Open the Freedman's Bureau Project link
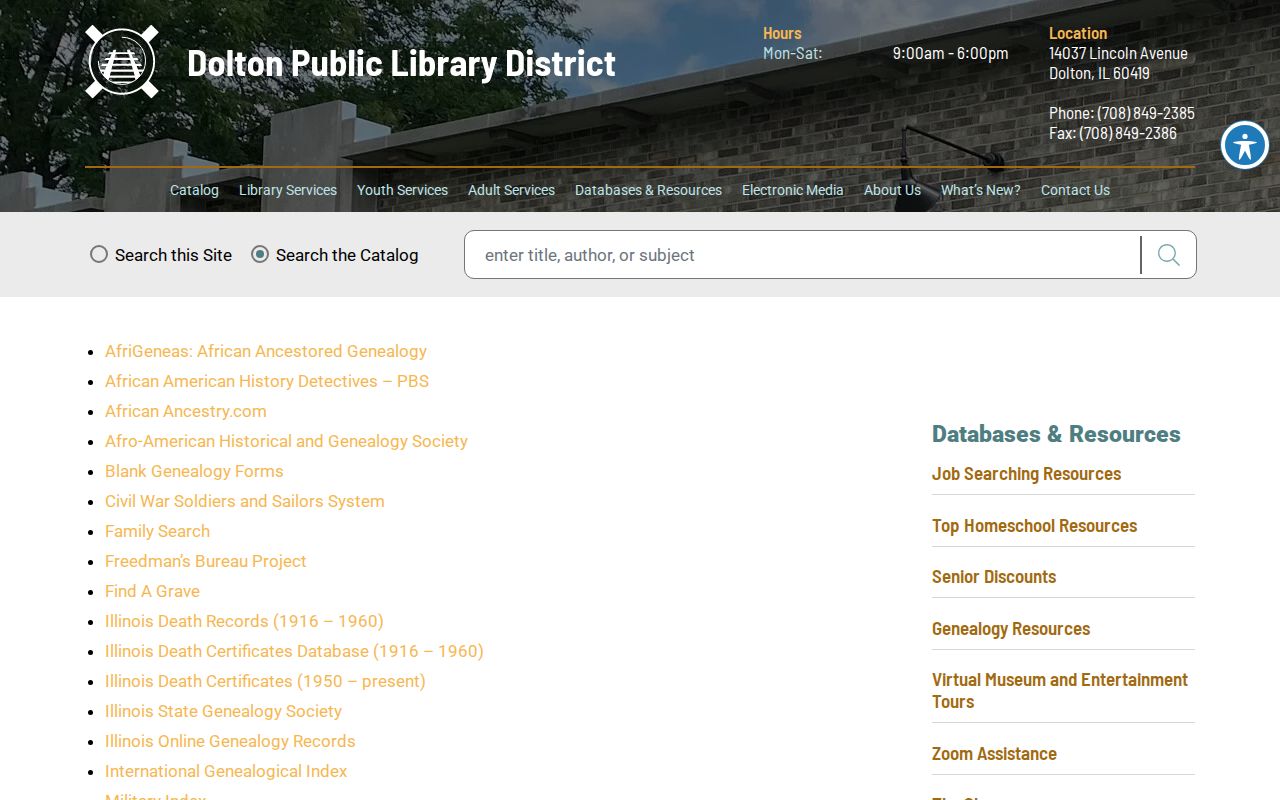Screen dimensions: 1280x800 tap(206, 561)
